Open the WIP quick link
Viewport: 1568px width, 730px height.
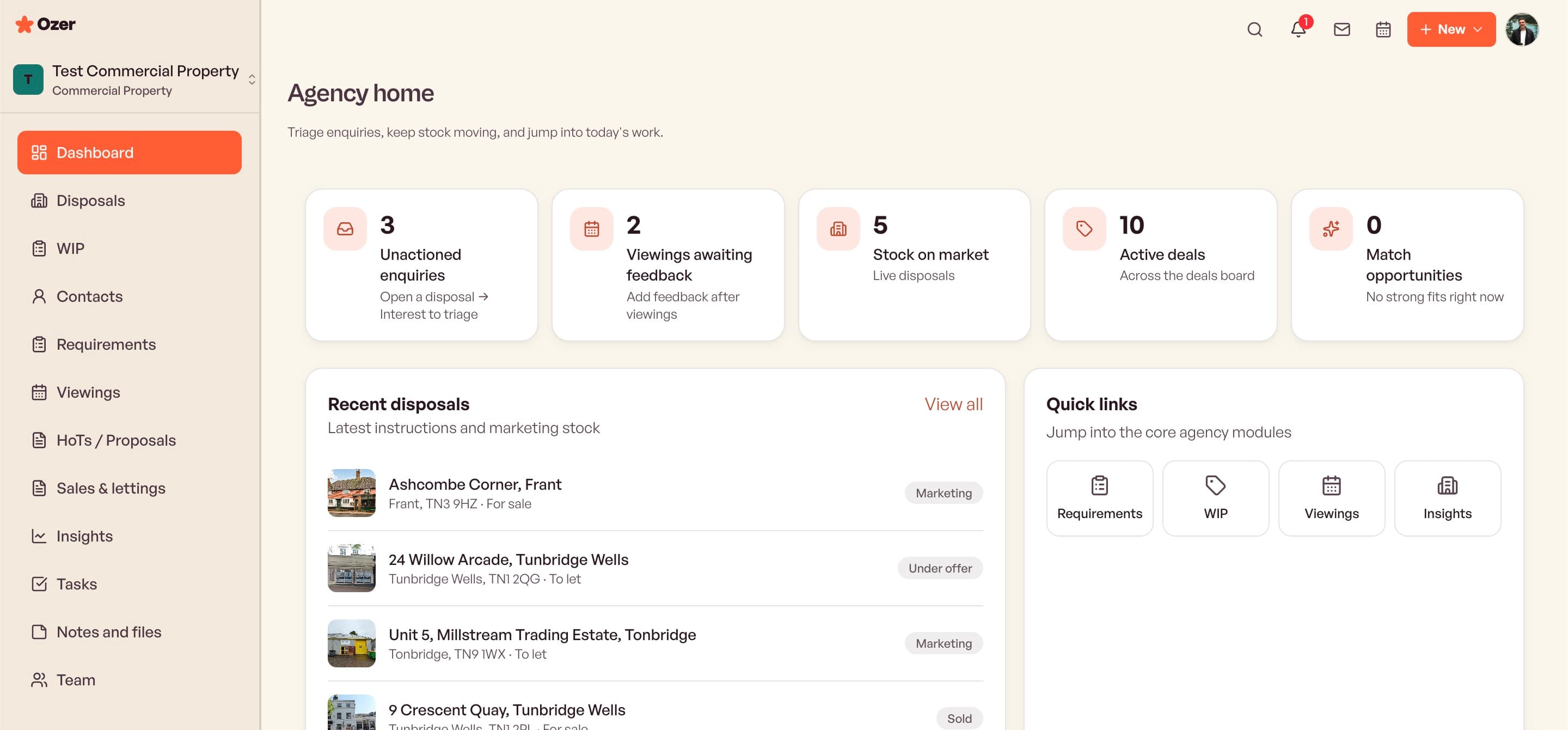(1216, 498)
